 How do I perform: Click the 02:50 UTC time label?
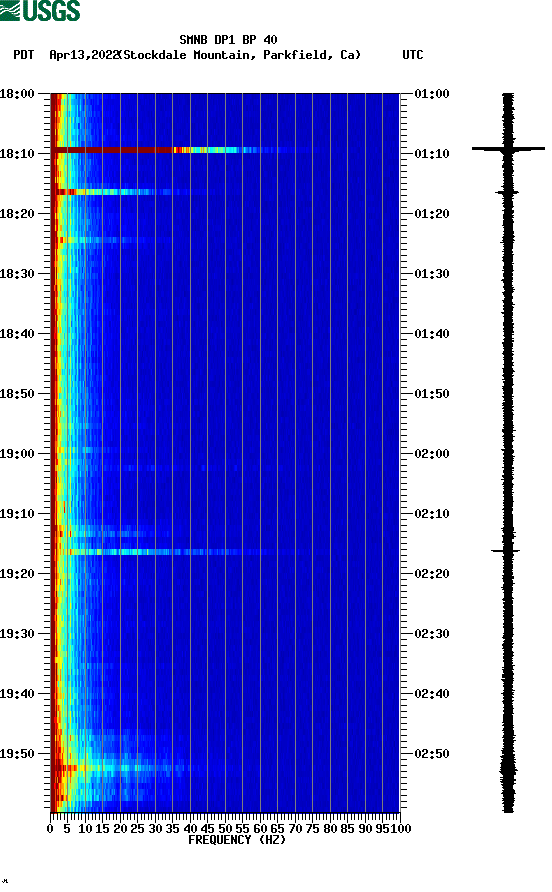point(432,754)
